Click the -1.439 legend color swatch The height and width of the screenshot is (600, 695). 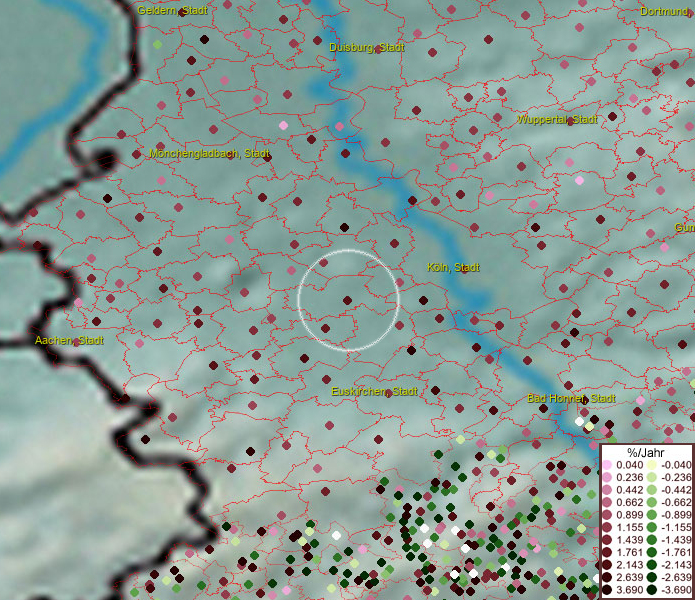tap(652, 540)
